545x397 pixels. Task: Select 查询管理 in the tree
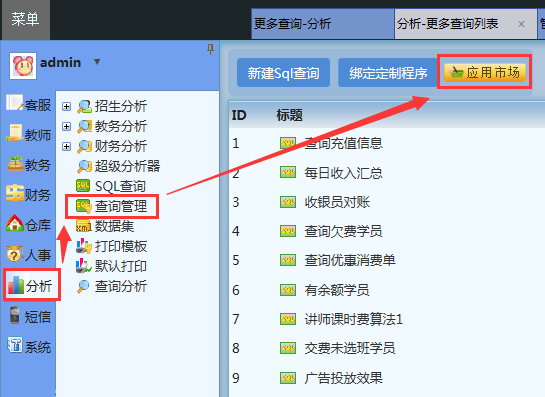[x=112, y=206]
